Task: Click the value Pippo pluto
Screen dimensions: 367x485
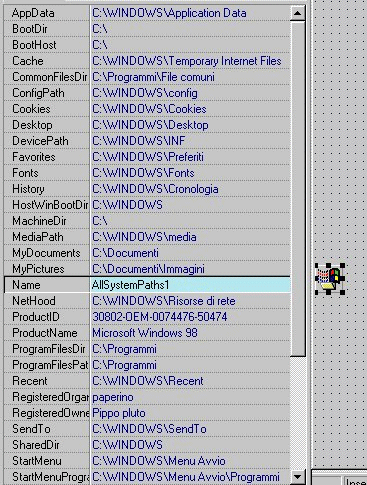Action: [x=119, y=413]
